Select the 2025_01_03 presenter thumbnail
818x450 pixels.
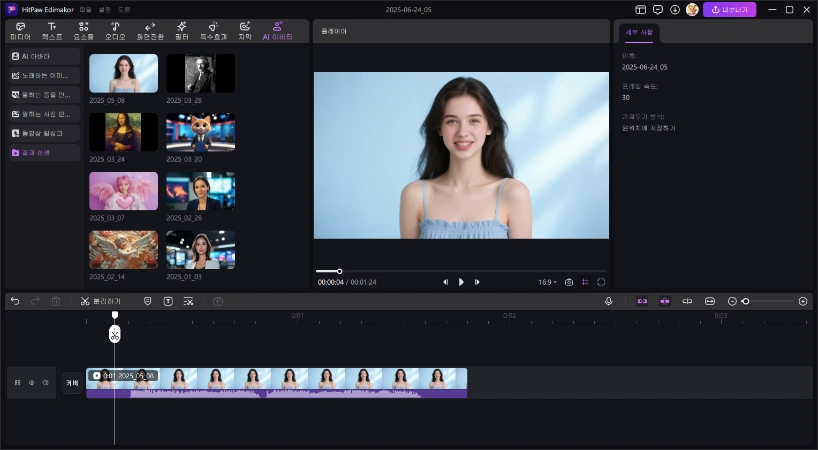pyautogui.click(x=201, y=250)
